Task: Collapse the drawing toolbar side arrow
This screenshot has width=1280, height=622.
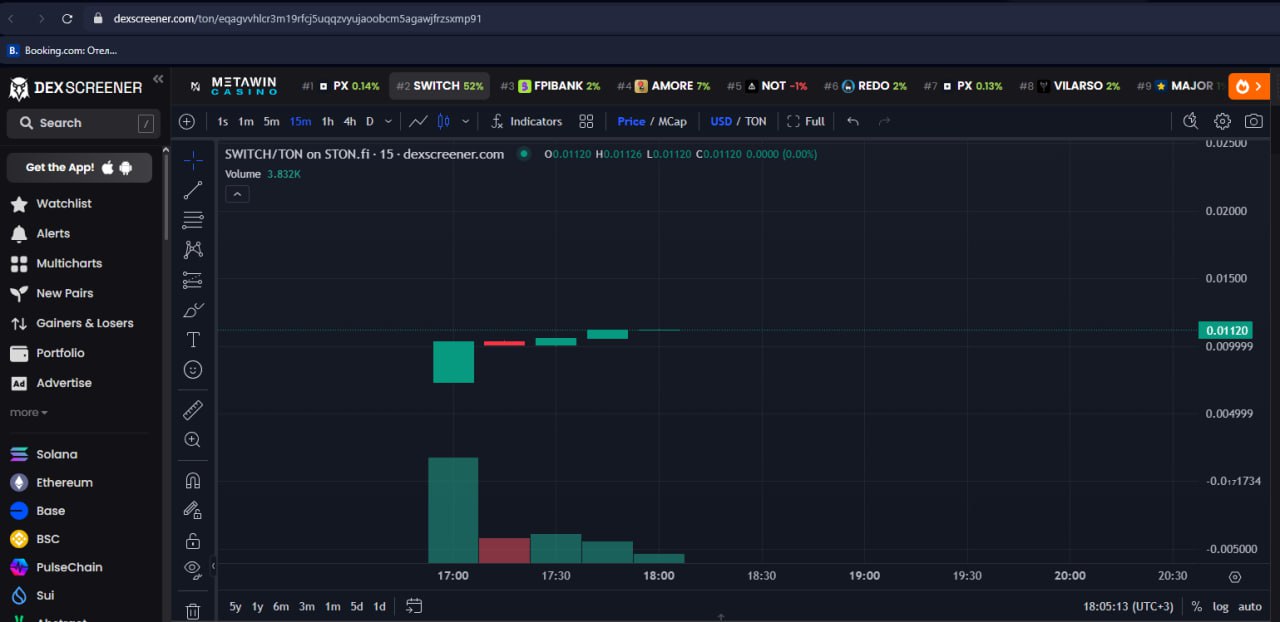Action: pos(213,566)
